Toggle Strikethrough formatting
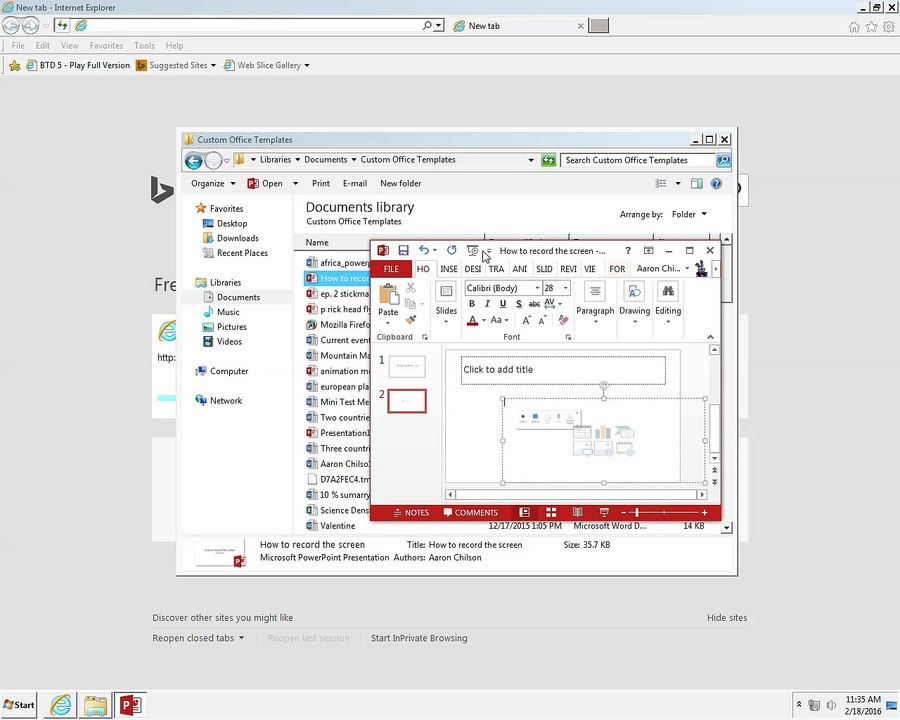This screenshot has width=900, height=720. click(x=534, y=304)
